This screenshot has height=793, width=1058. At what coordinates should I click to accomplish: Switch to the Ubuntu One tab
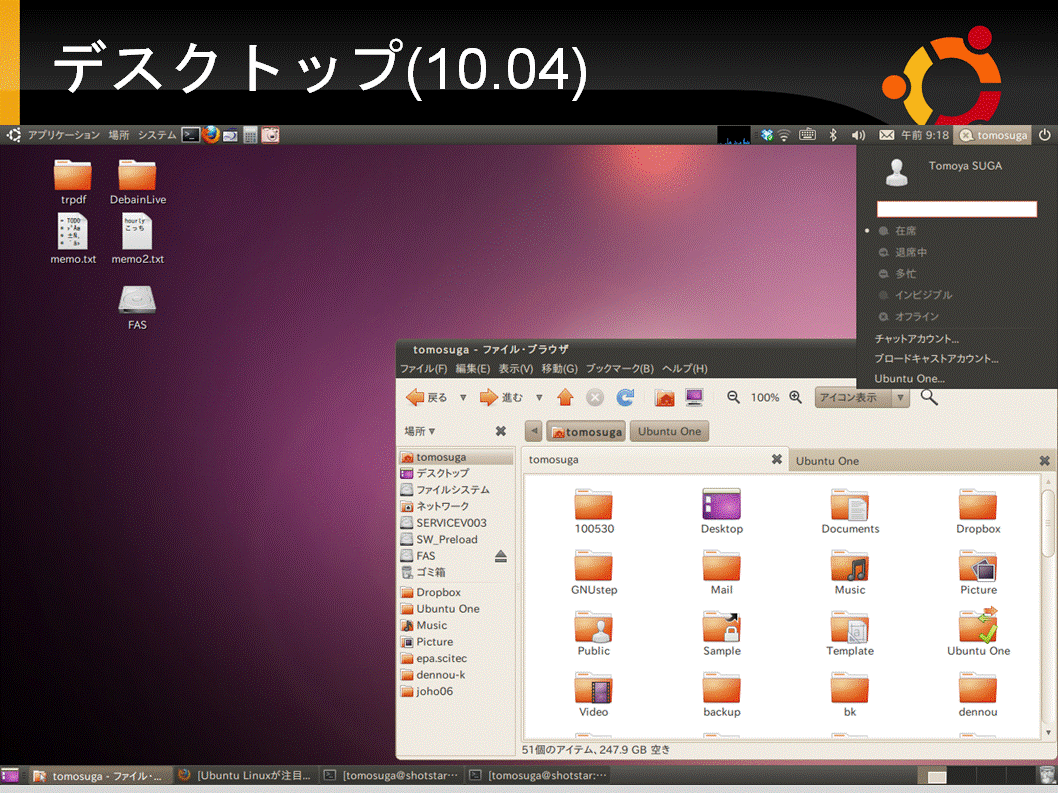click(x=827, y=461)
